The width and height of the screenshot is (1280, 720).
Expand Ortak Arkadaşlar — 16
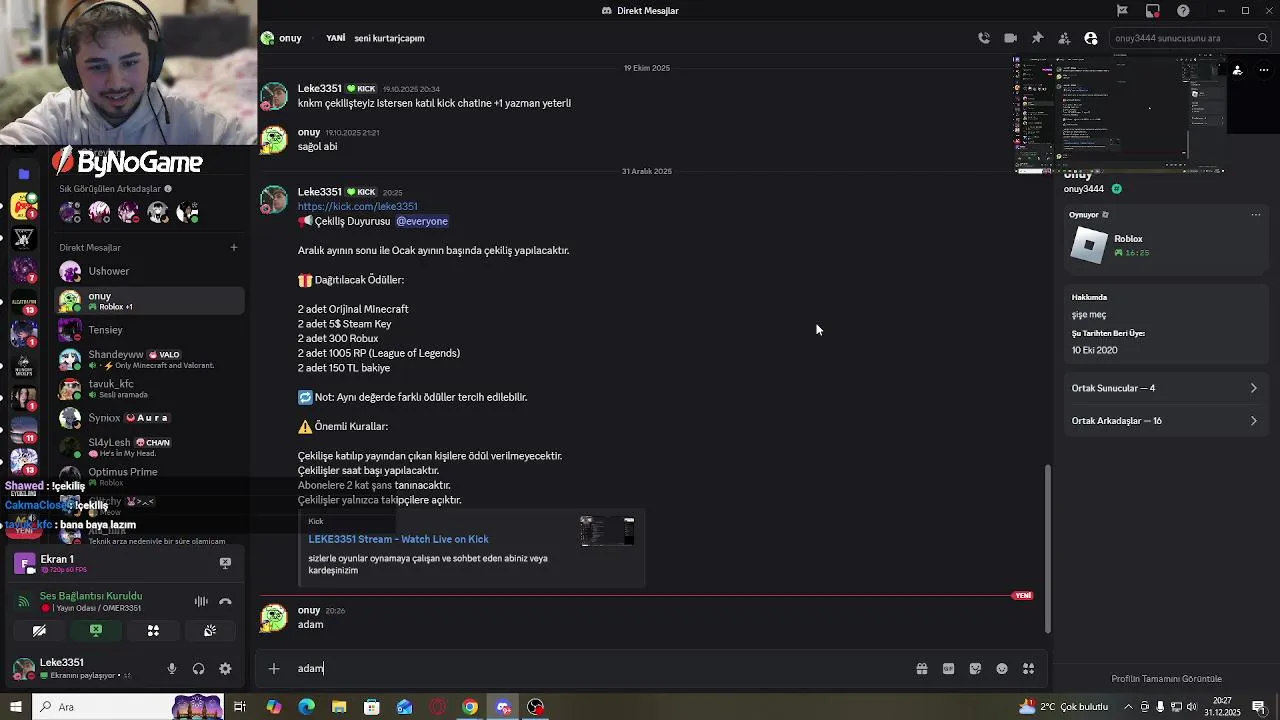[1164, 421]
